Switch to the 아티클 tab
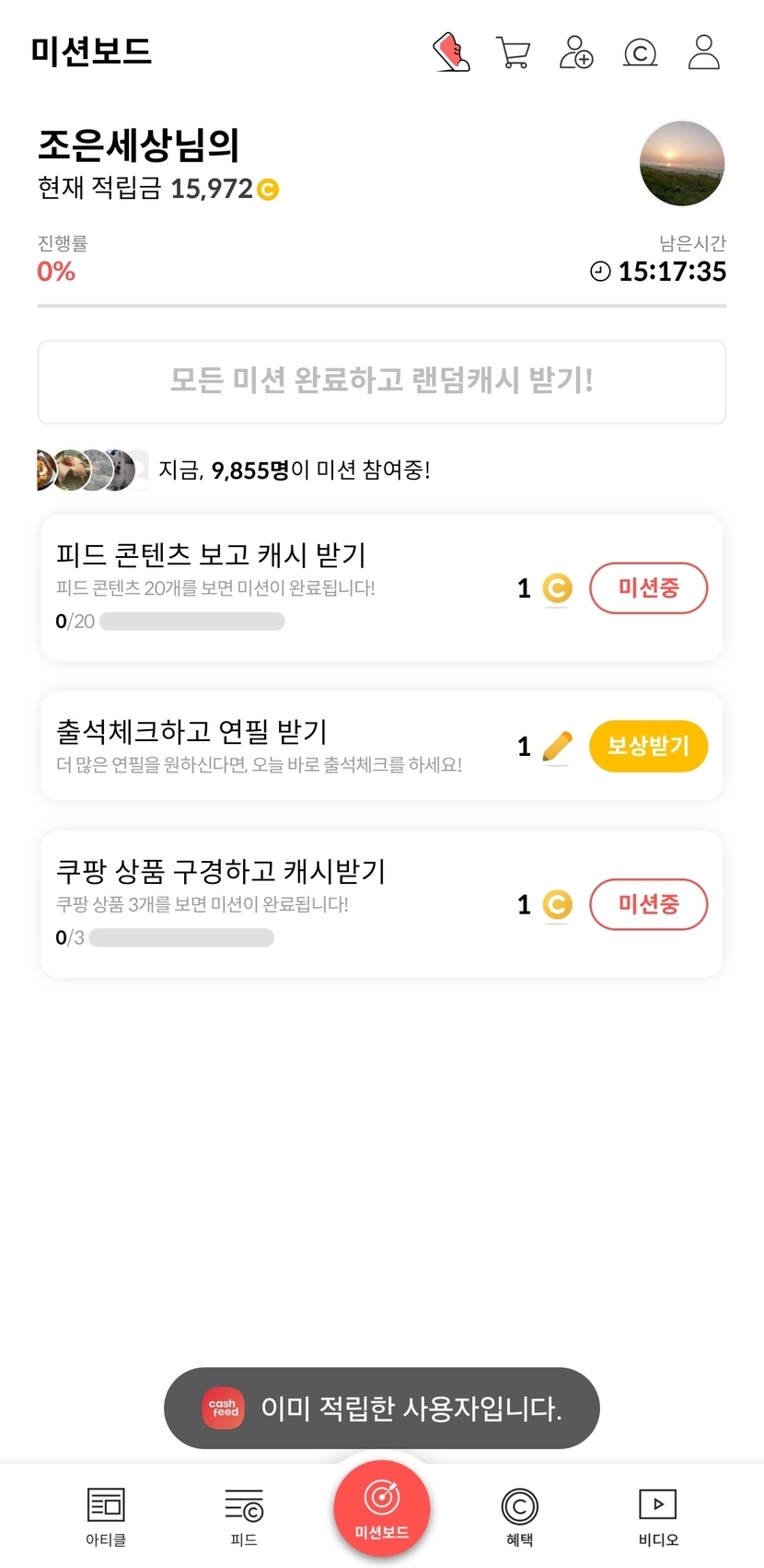The height and width of the screenshot is (1568, 764). click(x=106, y=1515)
